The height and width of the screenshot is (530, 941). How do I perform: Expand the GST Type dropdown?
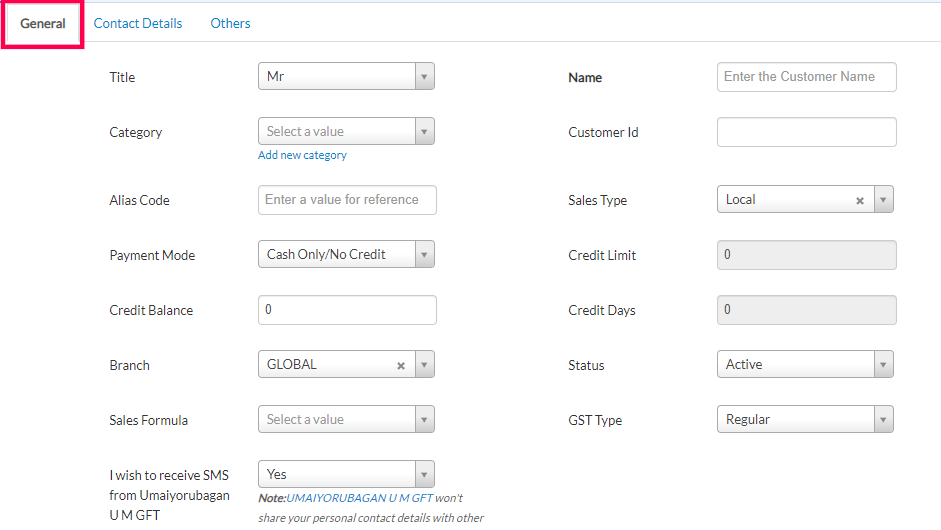[x=883, y=420]
